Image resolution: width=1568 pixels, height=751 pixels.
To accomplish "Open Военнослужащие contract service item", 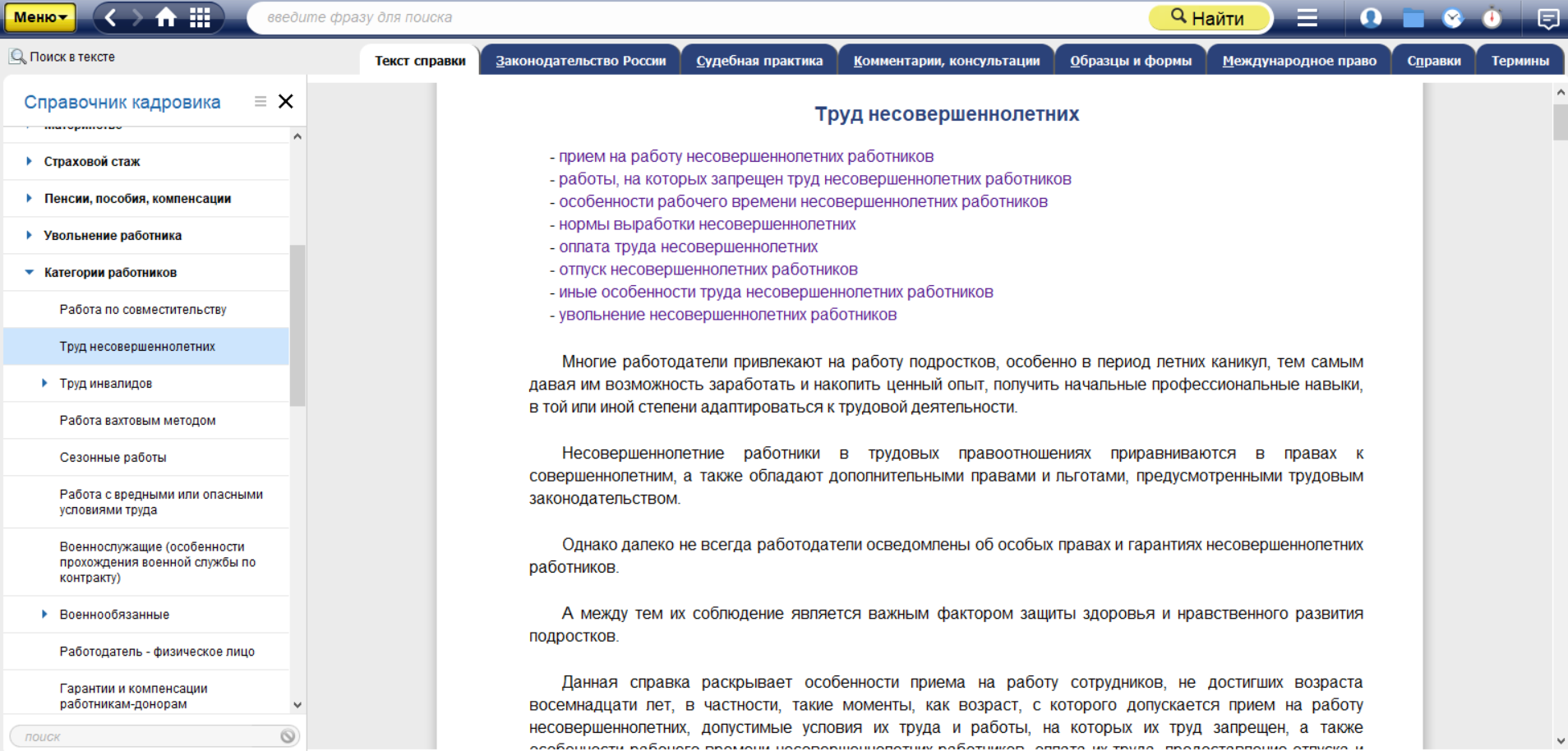I will point(146,562).
